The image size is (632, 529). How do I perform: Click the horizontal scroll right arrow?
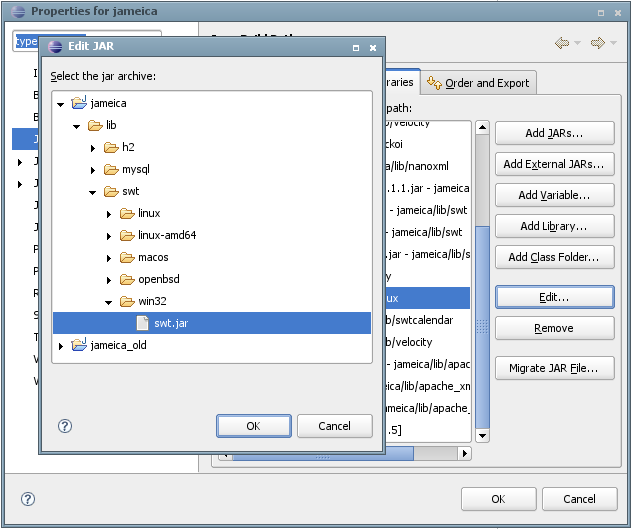[x=464, y=454]
